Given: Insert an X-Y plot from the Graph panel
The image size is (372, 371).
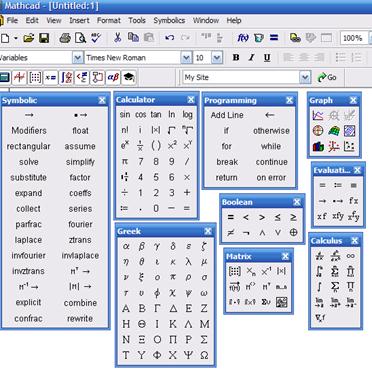Looking at the screenshot, I should tap(318, 116).
